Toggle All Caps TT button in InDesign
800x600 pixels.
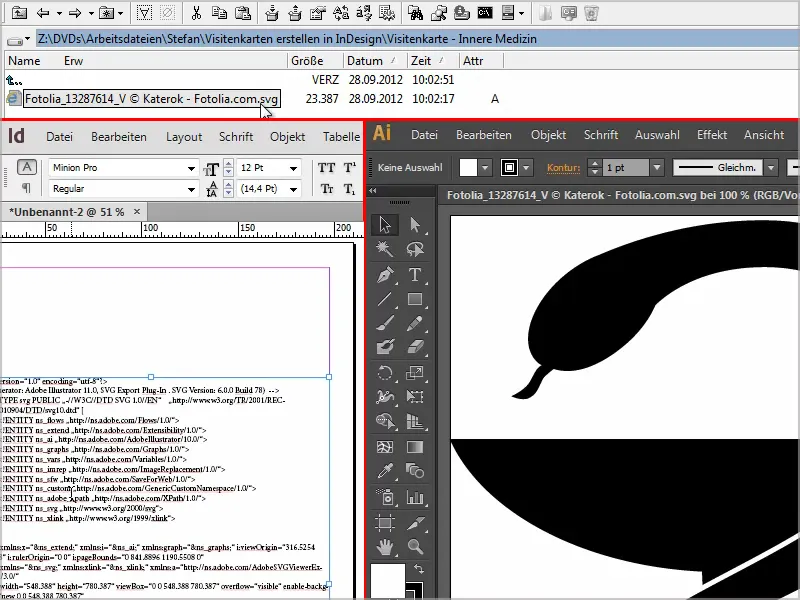click(327, 168)
